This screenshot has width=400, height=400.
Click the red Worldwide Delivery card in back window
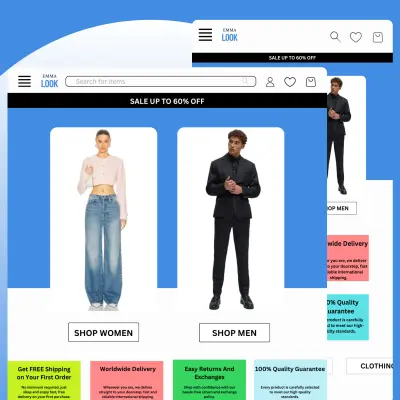coord(348,258)
